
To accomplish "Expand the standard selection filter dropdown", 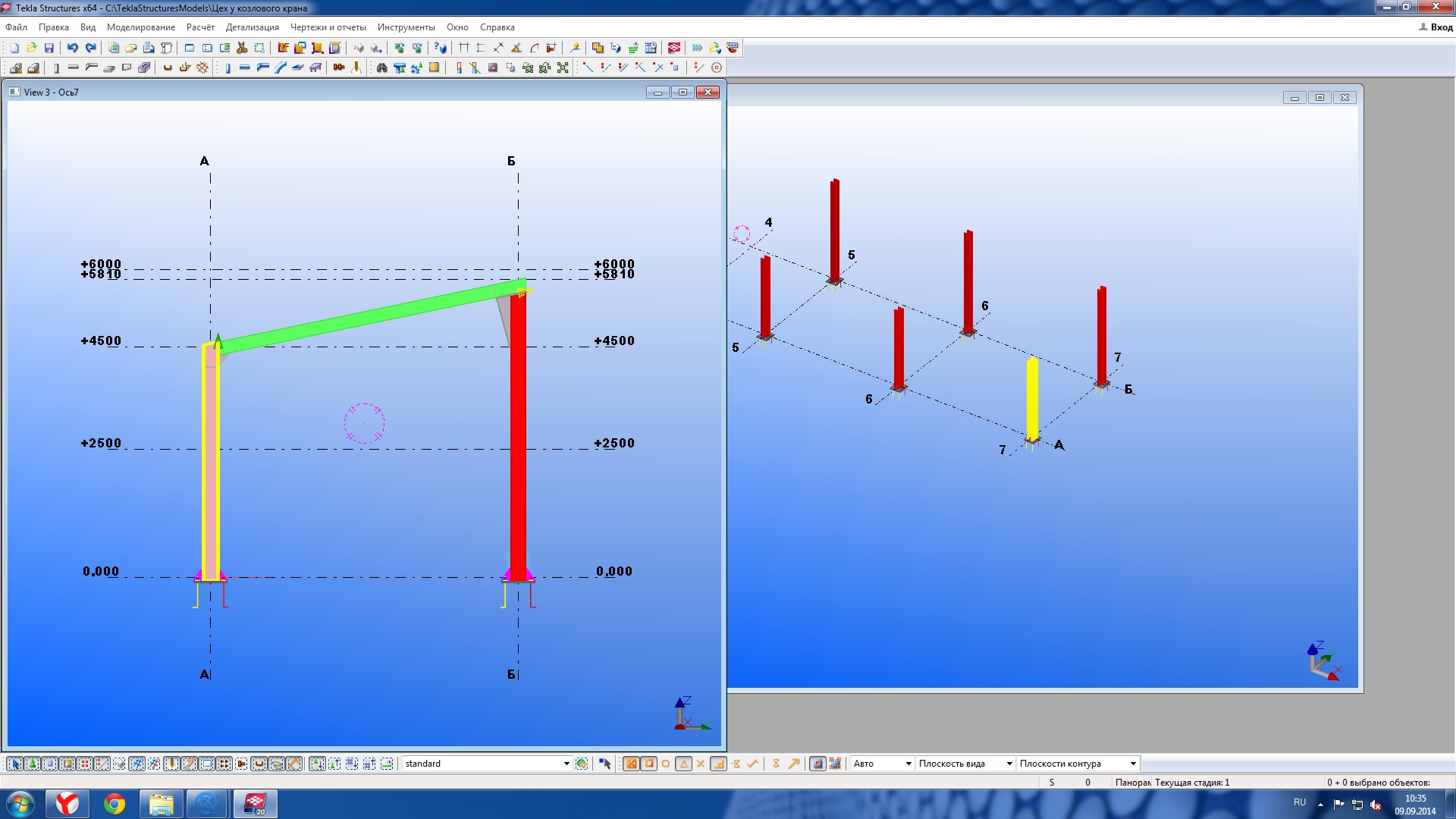I will (x=566, y=764).
